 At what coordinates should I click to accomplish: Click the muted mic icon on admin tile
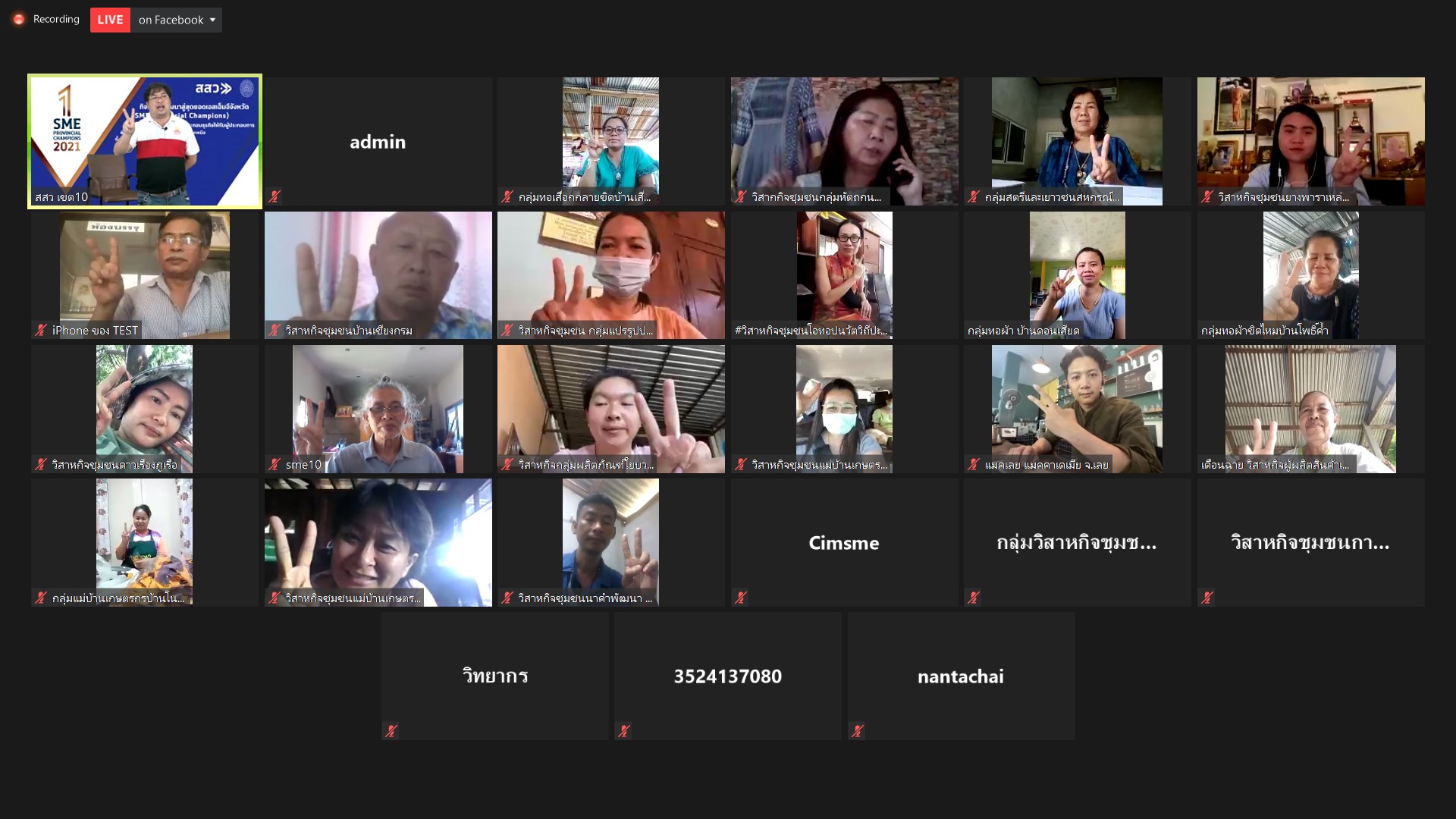pyautogui.click(x=275, y=196)
